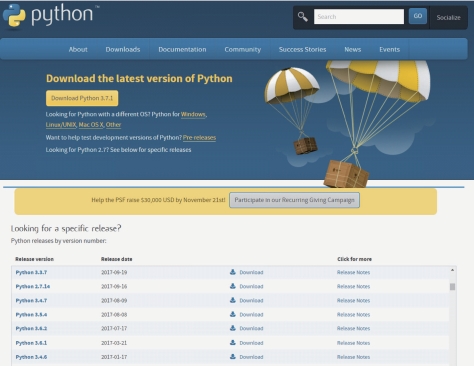
Task: Open the Other platforms link
Action: pyautogui.click(x=113, y=125)
